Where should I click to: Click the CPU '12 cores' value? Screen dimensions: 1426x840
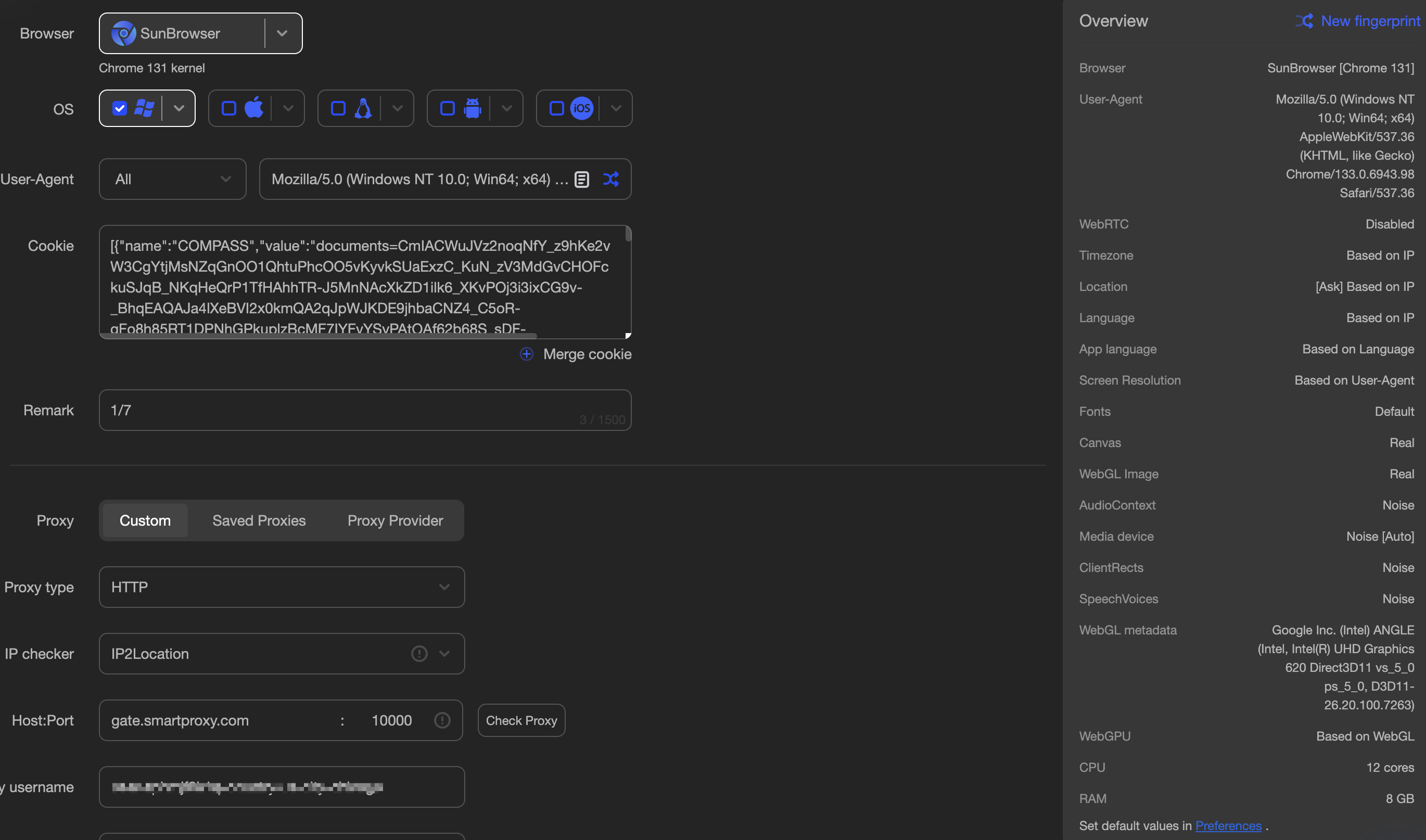pyautogui.click(x=1390, y=767)
